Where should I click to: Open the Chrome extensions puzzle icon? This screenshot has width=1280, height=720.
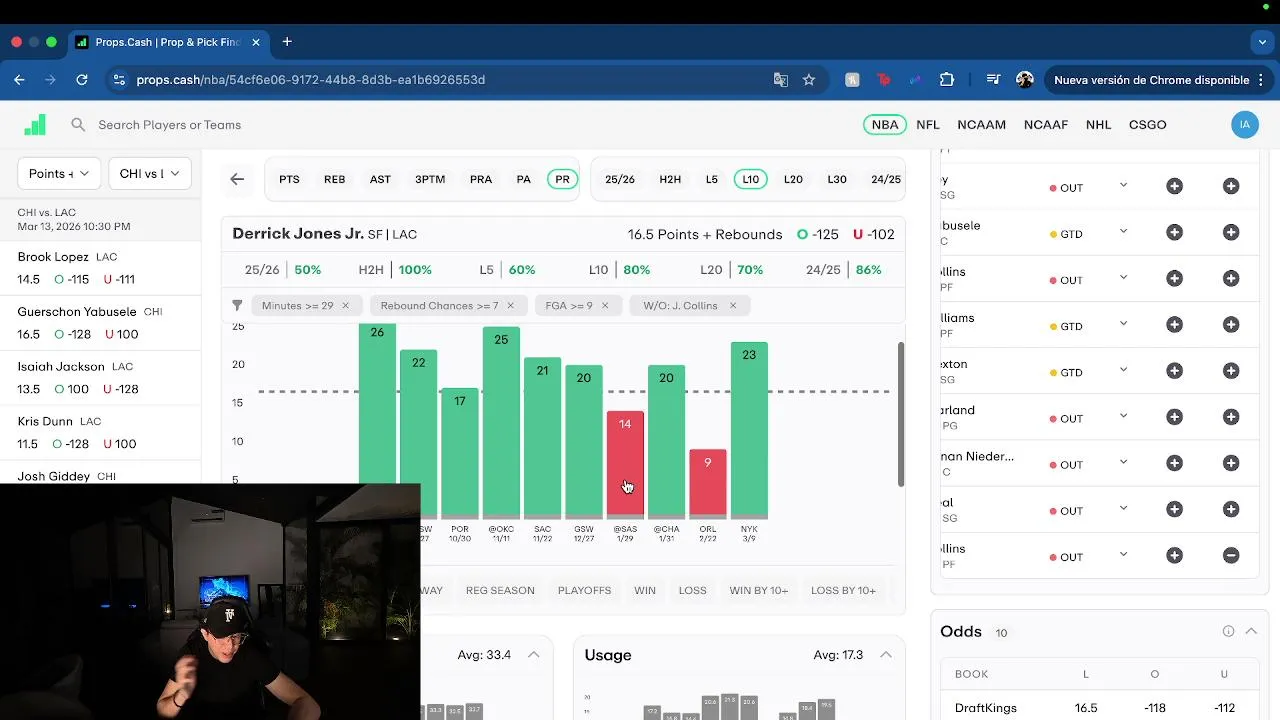click(947, 80)
